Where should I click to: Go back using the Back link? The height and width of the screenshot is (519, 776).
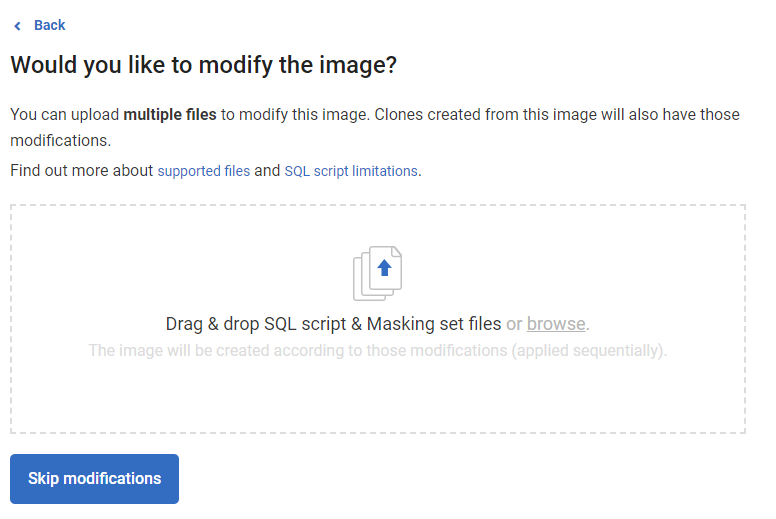point(49,25)
